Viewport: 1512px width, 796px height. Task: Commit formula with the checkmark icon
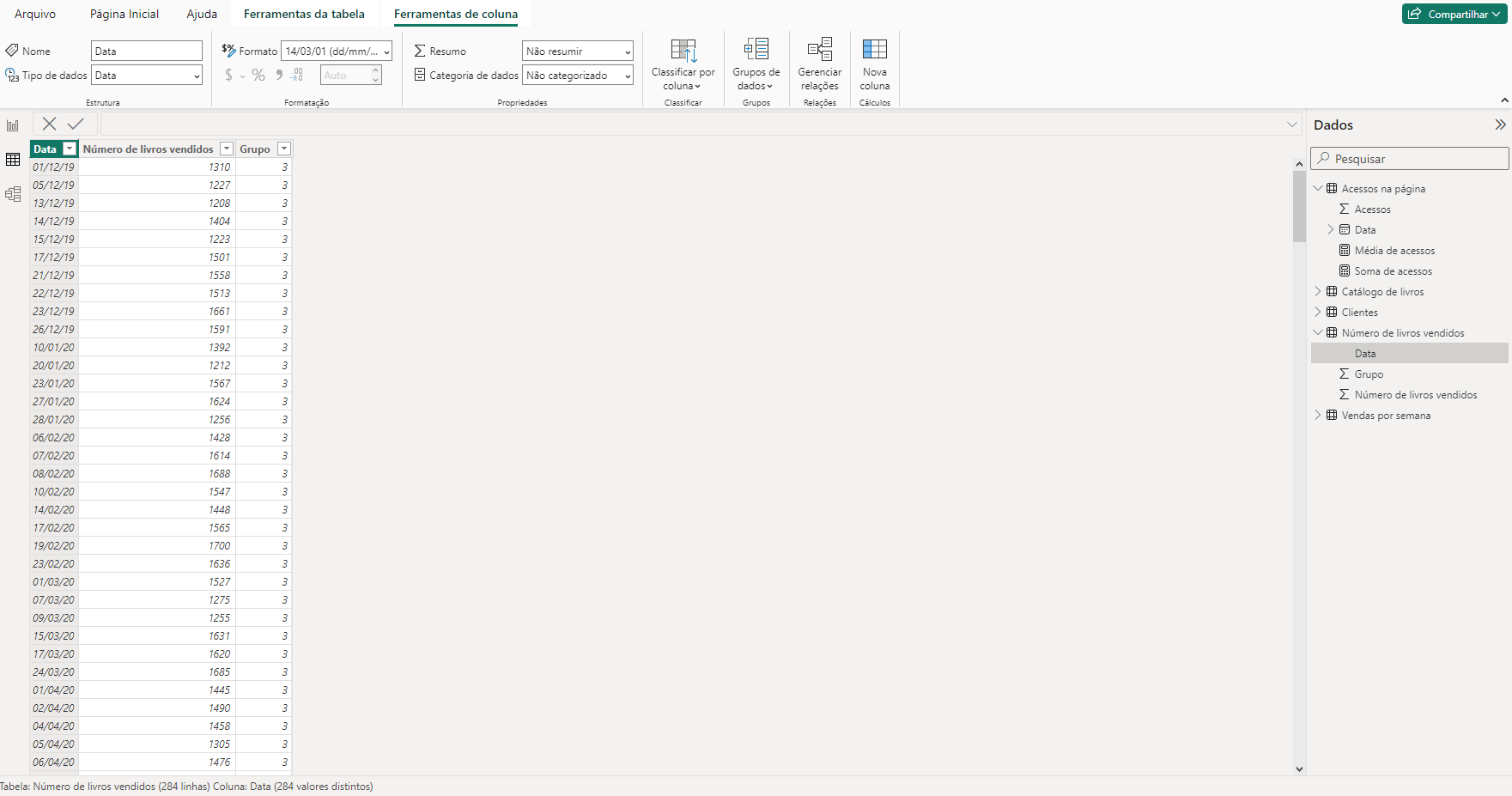(76, 124)
